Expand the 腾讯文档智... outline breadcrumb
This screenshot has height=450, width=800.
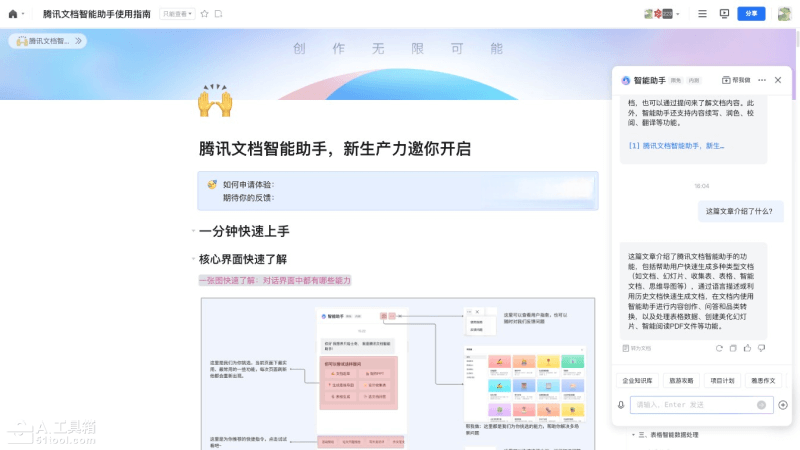coord(79,41)
